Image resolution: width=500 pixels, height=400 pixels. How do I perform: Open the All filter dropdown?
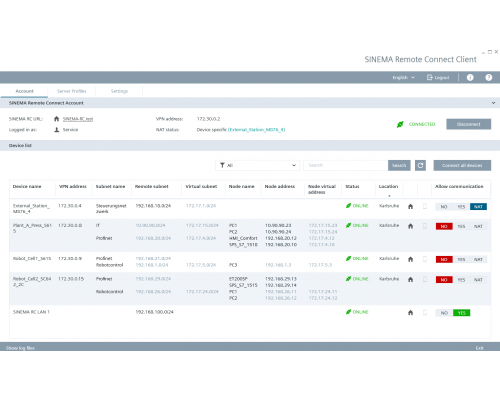[258, 165]
